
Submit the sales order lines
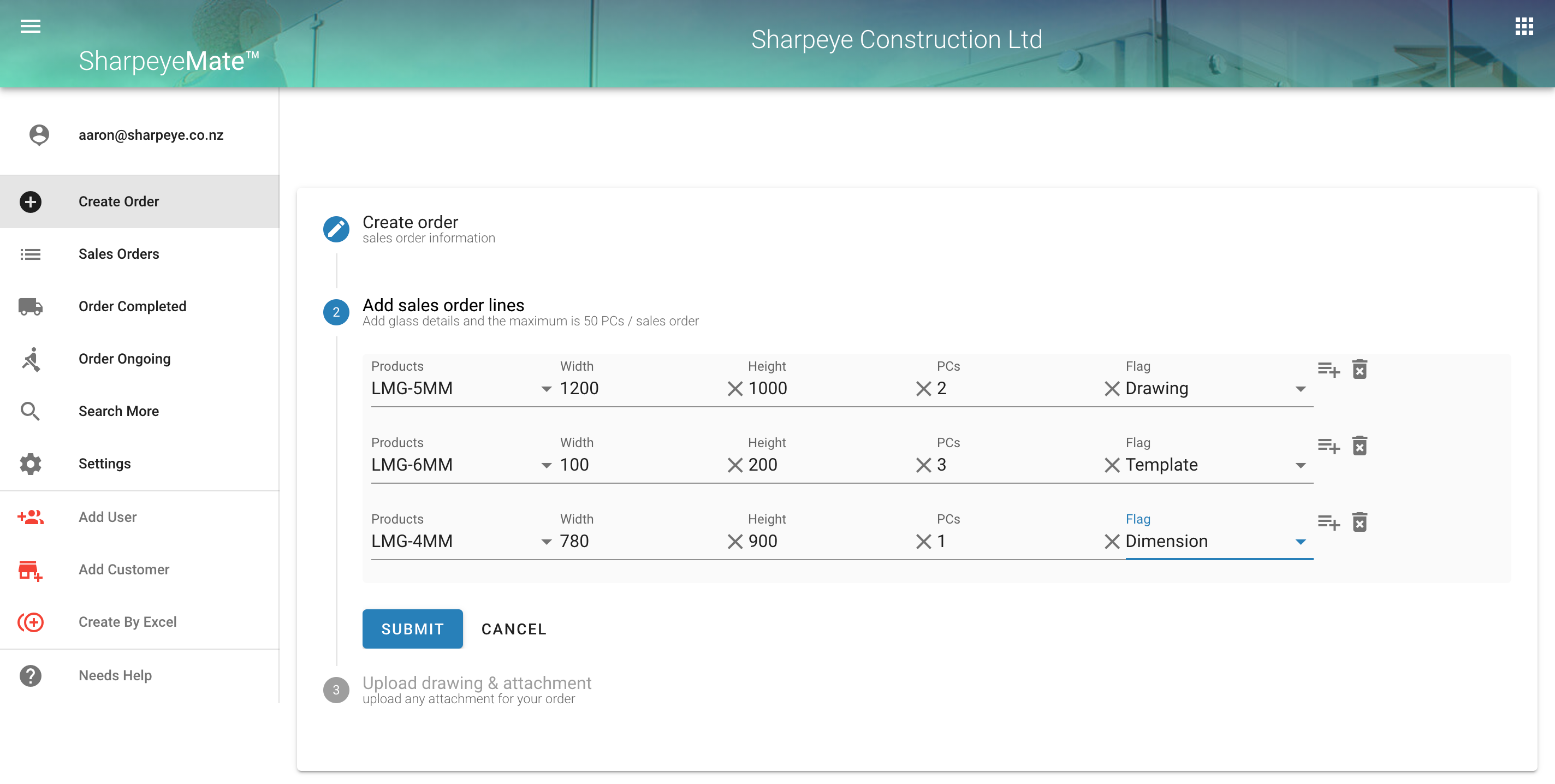[412, 629]
